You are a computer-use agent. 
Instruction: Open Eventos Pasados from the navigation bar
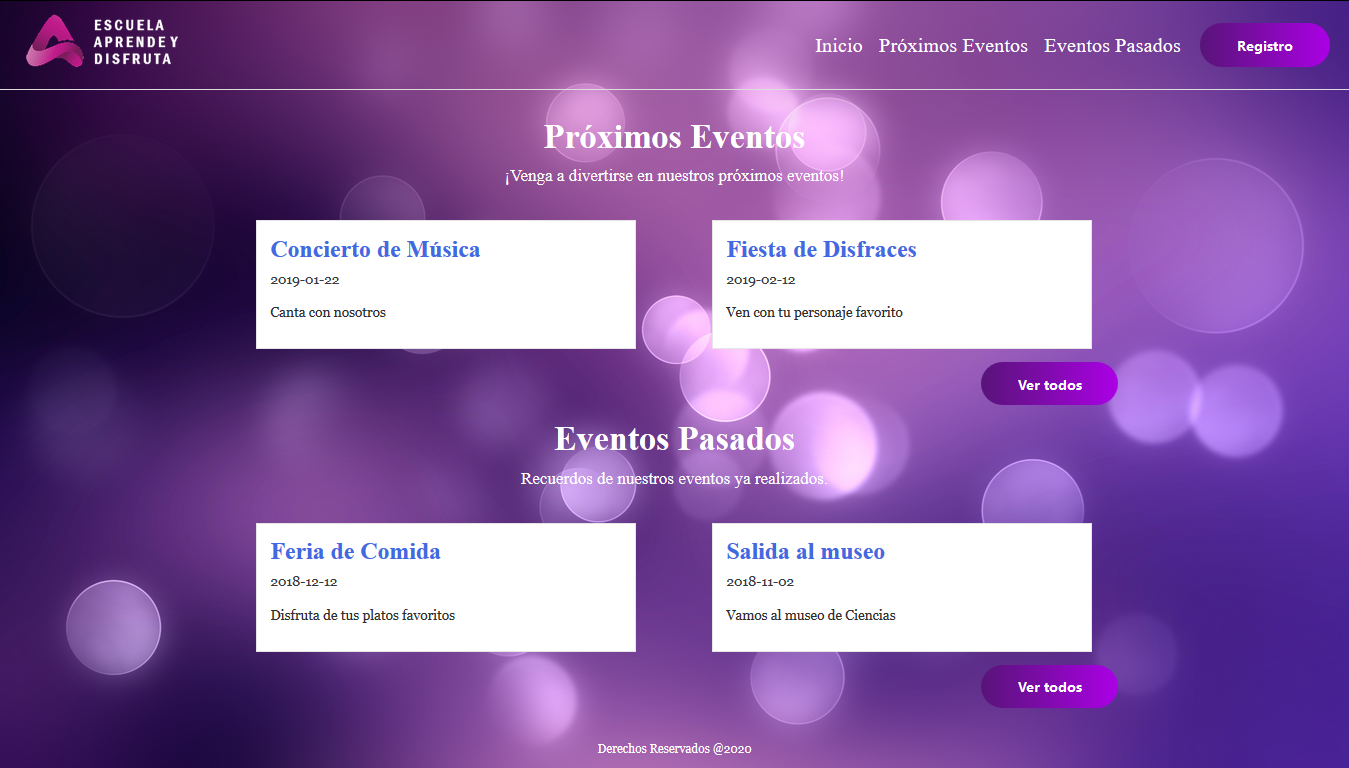click(1112, 45)
